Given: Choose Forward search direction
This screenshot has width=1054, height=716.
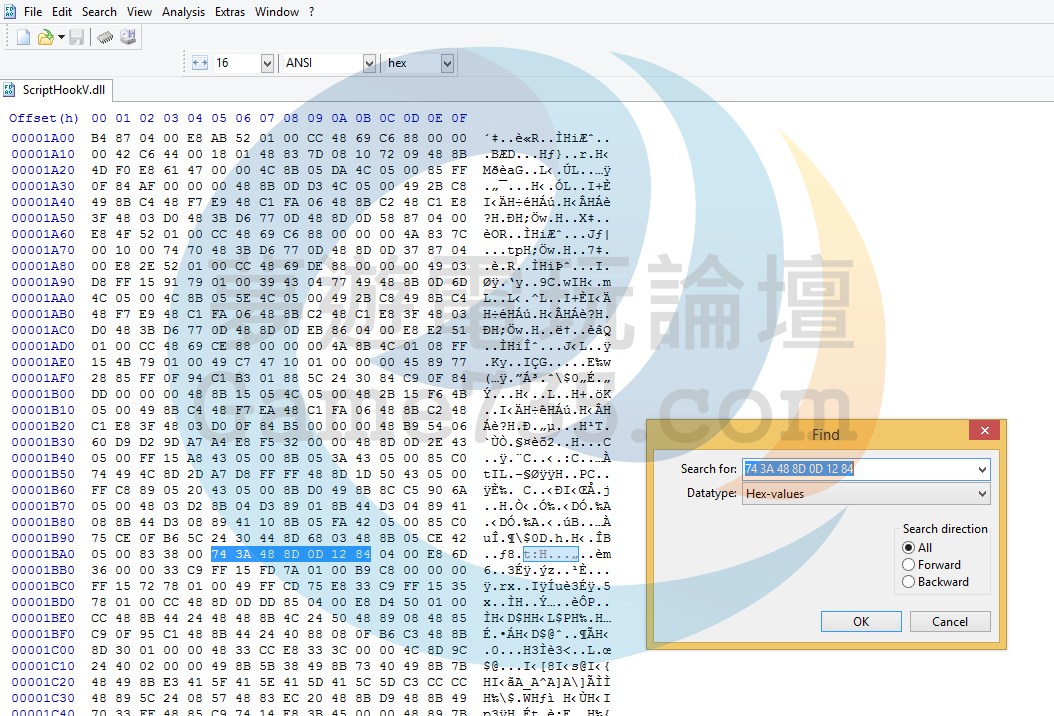Looking at the screenshot, I should pos(909,565).
